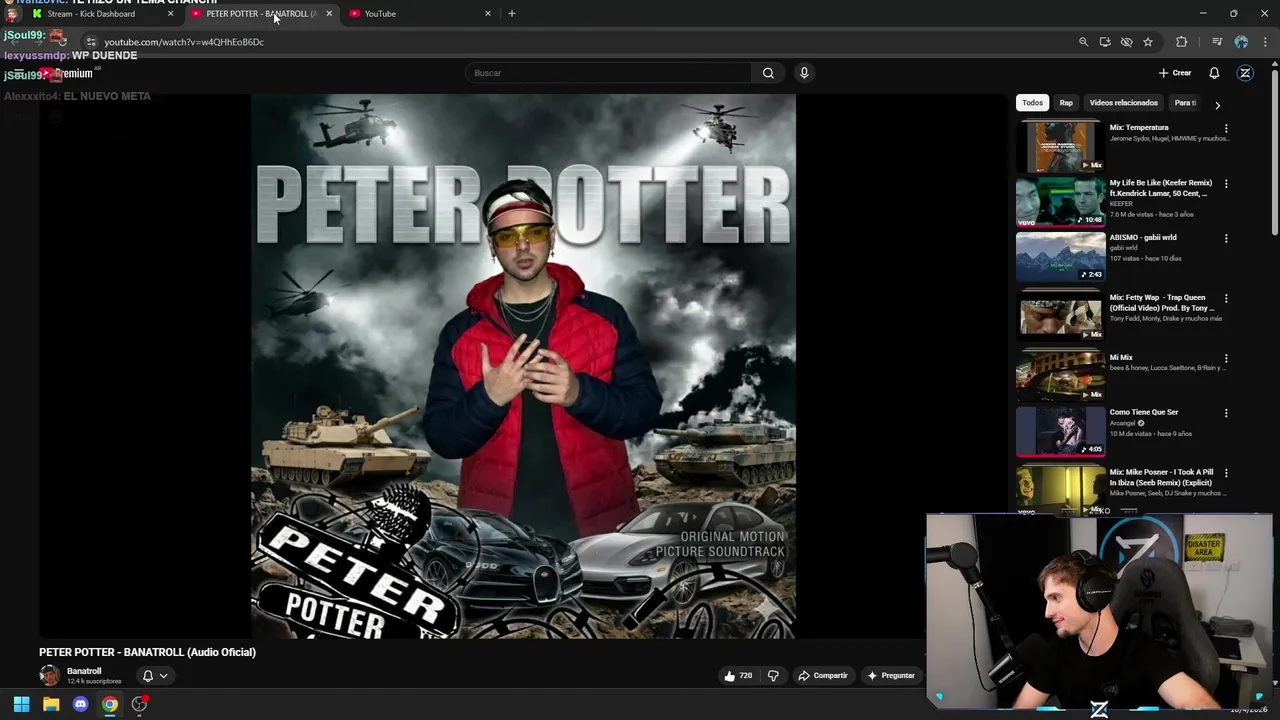Open ABISMO - gabii wrld thumbnail
The width and height of the screenshot is (1280, 720).
click(1061, 256)
